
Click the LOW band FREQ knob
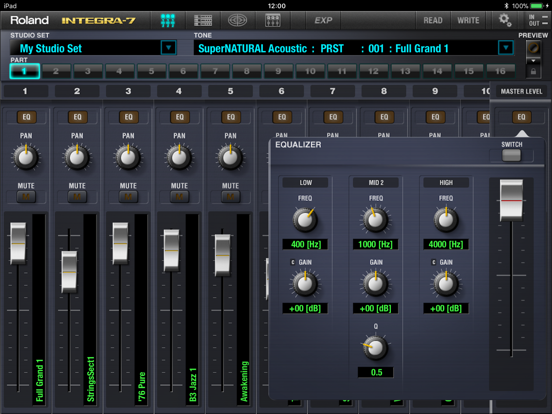[305, 220]
